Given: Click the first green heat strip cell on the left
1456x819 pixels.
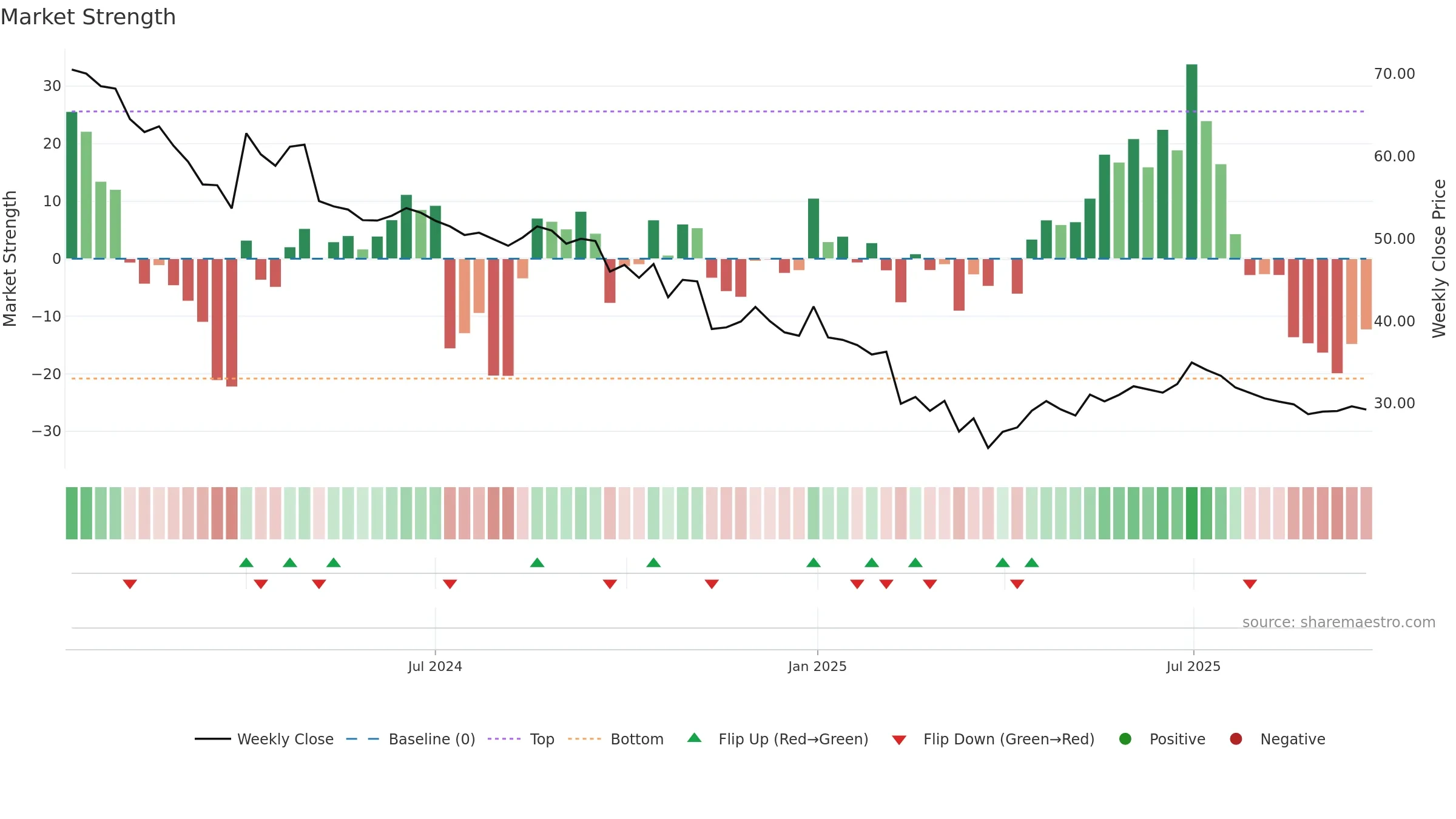Looking at the screenshot, I should [x=72, y=513].
